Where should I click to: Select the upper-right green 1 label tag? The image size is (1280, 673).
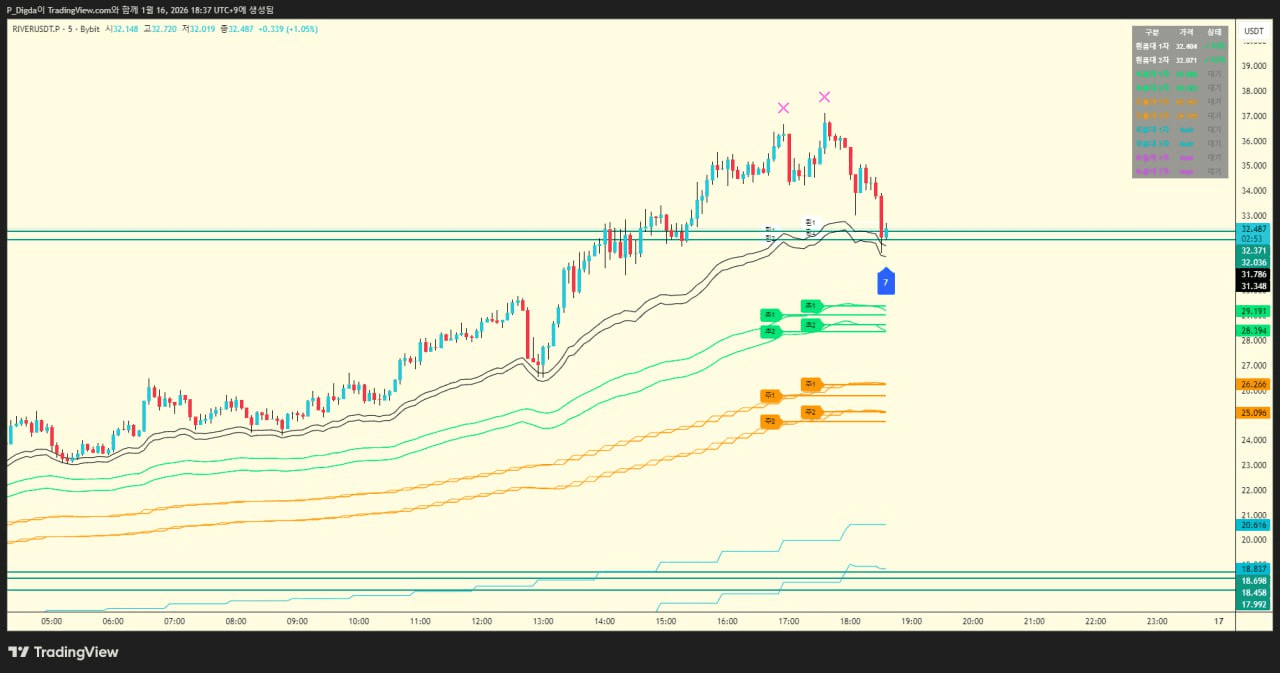(x=810, y=305)
